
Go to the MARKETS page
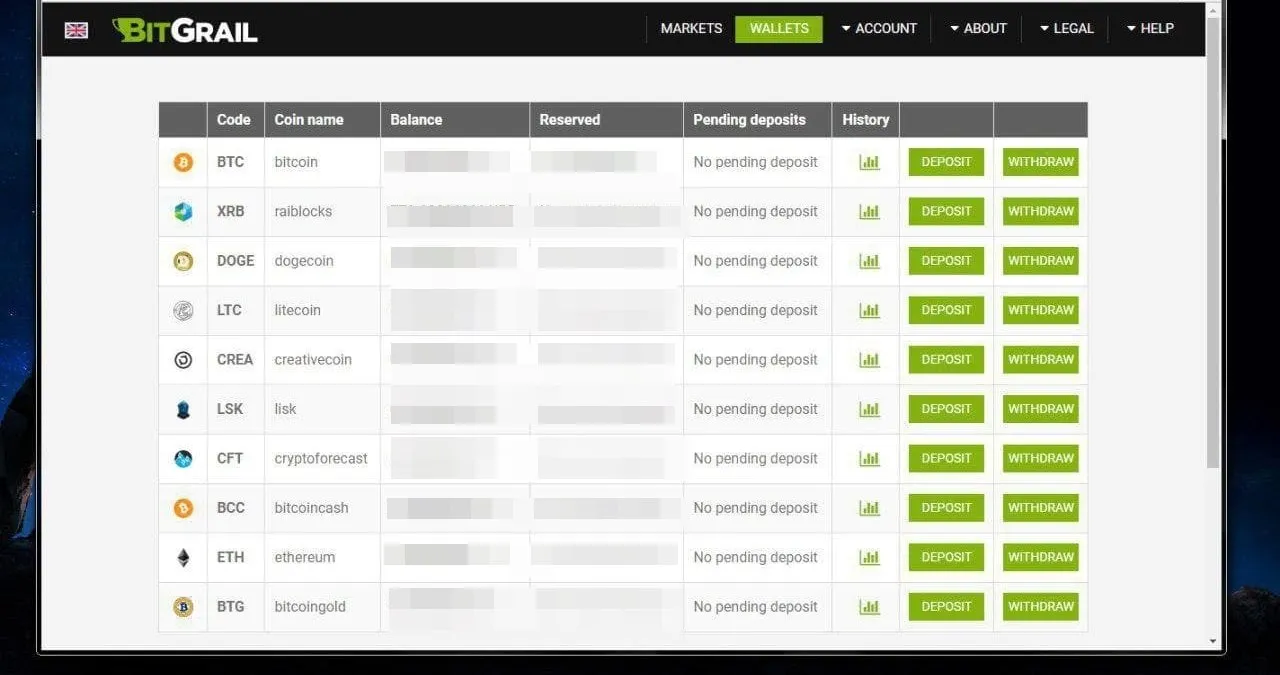pyautogui.click(x=691, y=28)
